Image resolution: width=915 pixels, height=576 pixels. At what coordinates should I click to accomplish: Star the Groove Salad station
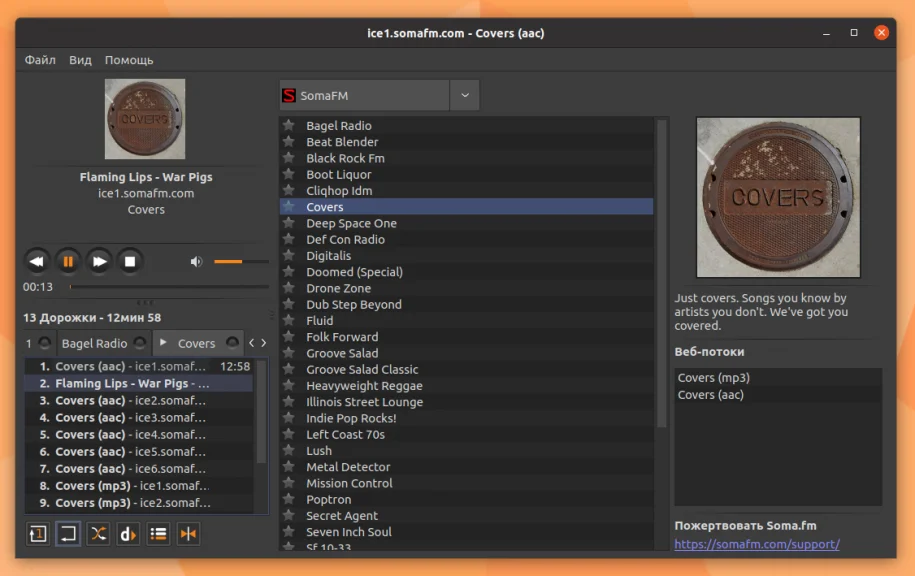pos(289,353)
